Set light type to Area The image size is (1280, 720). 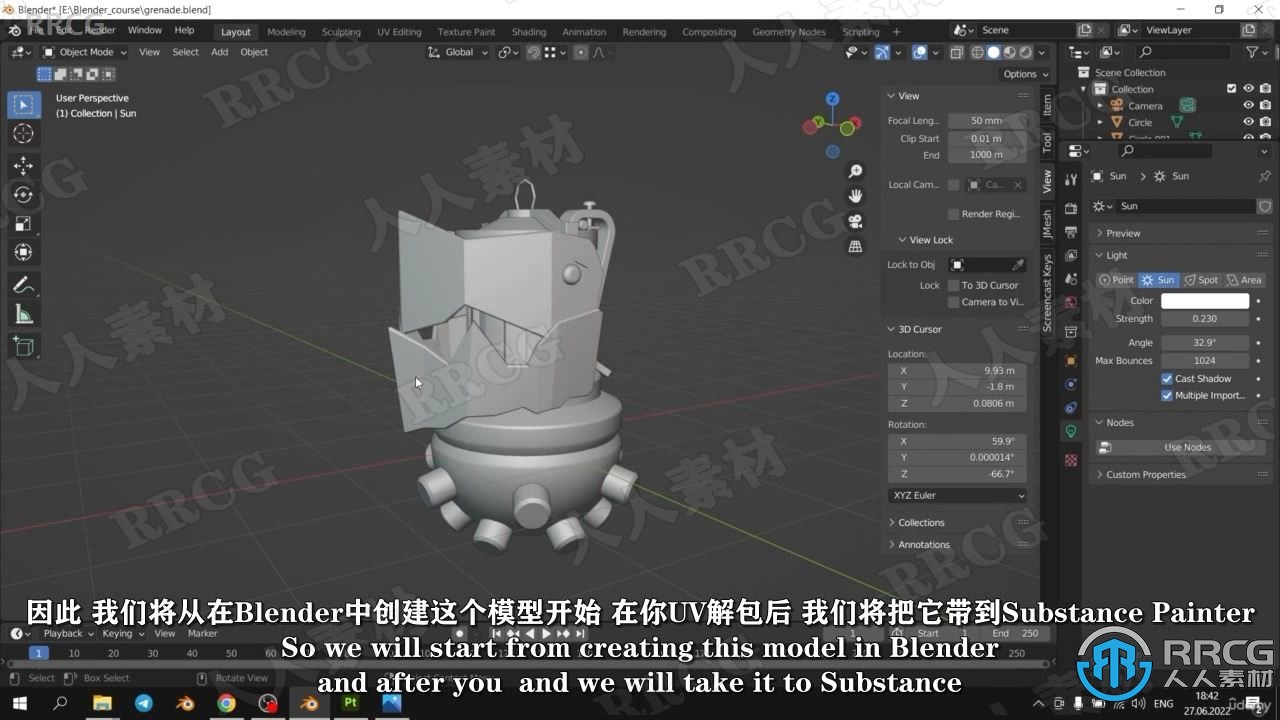1244,281
